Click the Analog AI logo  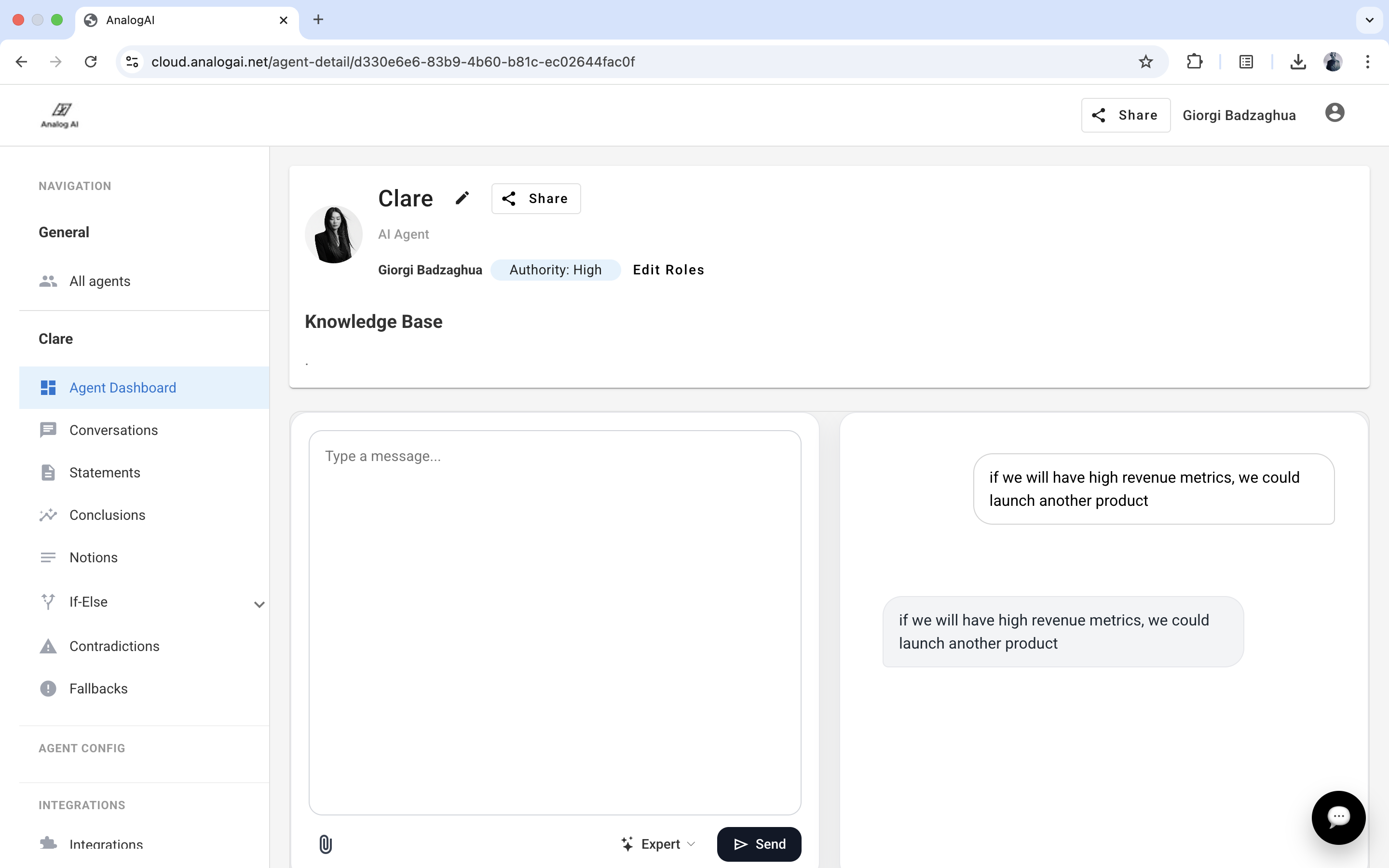(60, 115)
